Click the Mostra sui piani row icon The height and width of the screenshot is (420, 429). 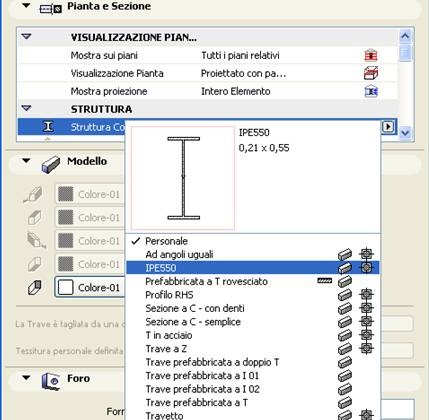pyautogui.click(x=371, y=55)
